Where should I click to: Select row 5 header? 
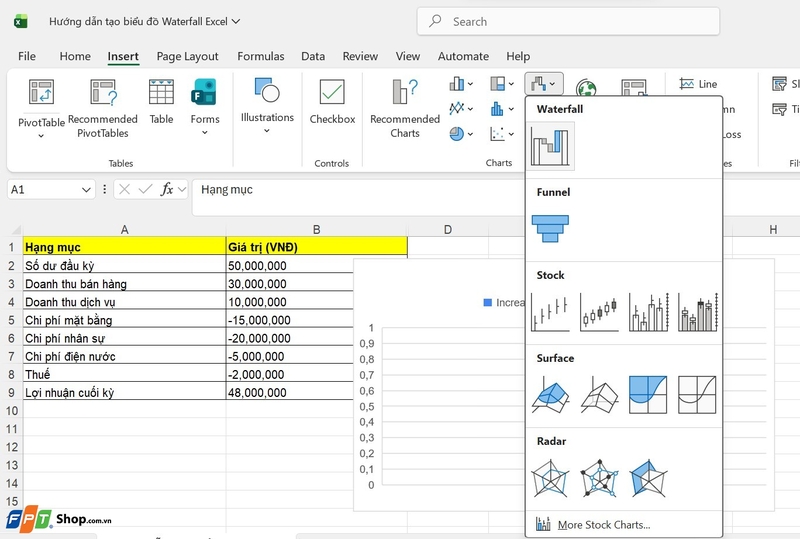tap(11, 320)
